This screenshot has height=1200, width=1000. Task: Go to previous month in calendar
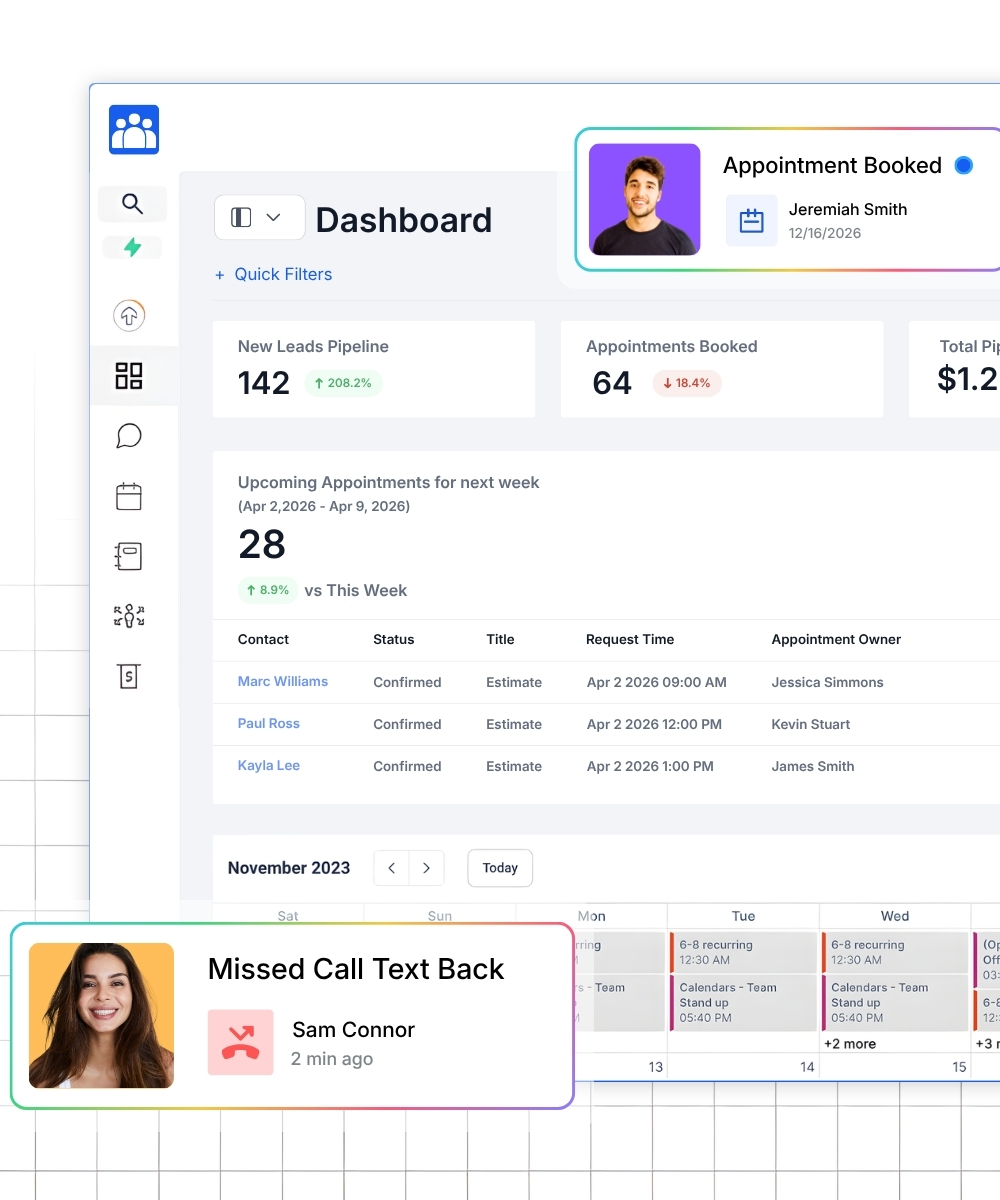[392, 868]
